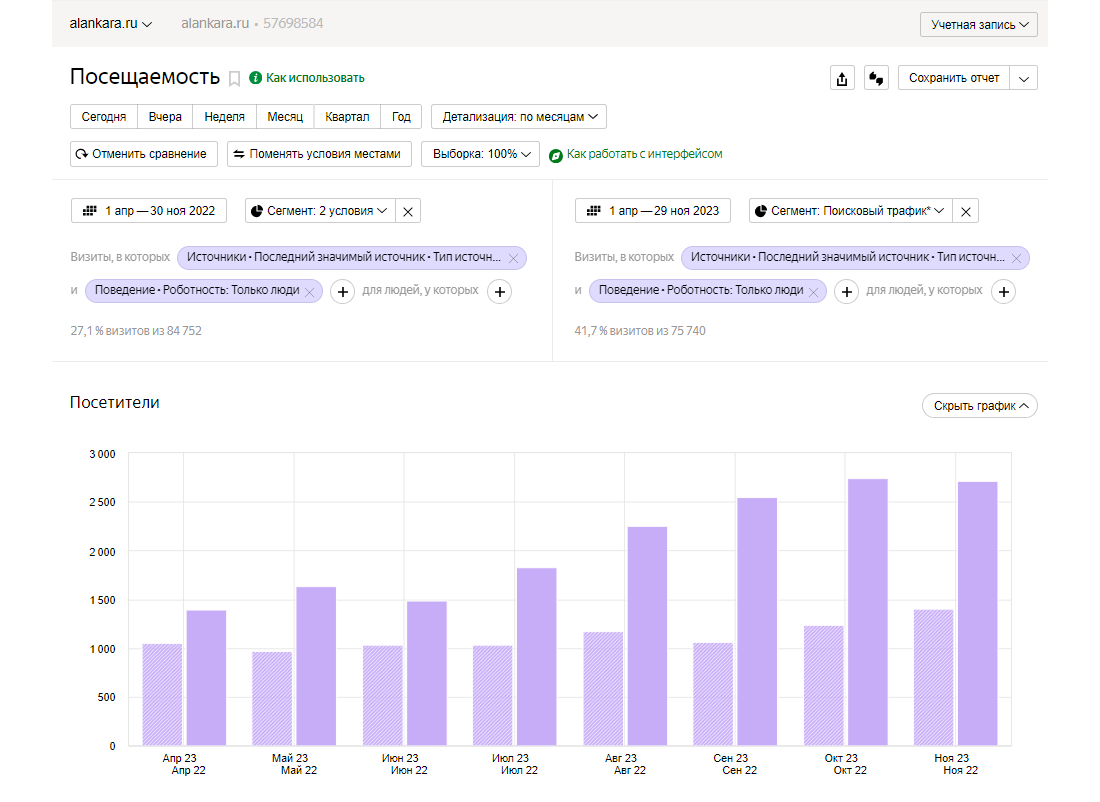Select the Месяц period tab

coord(285,116)
